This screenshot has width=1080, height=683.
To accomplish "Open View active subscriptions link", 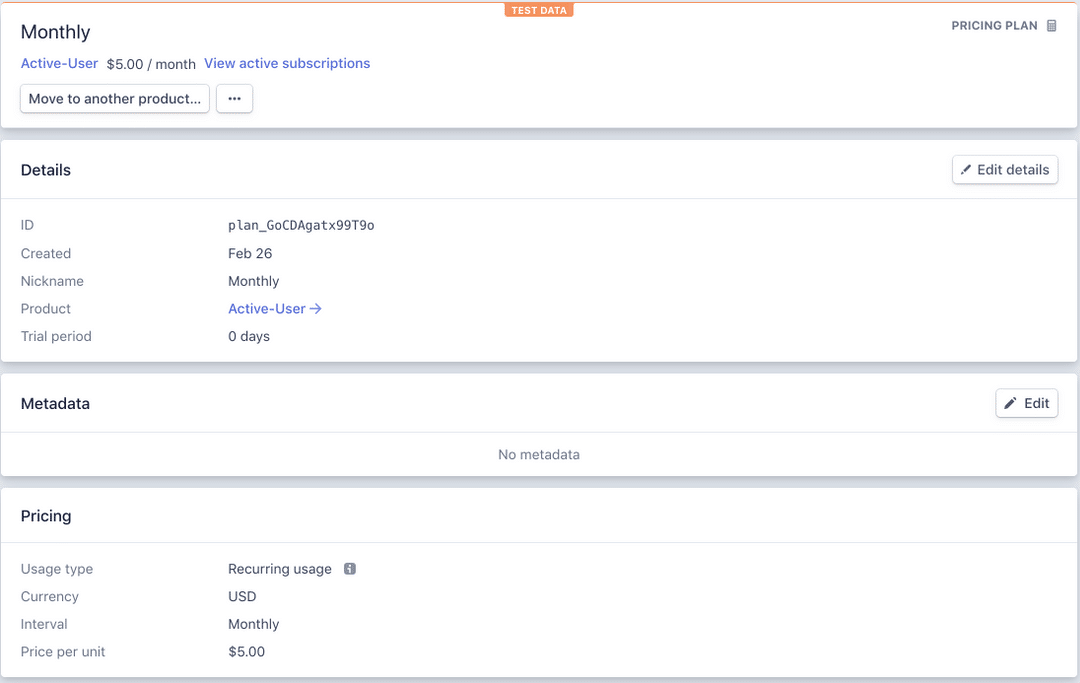I will 287,63.
